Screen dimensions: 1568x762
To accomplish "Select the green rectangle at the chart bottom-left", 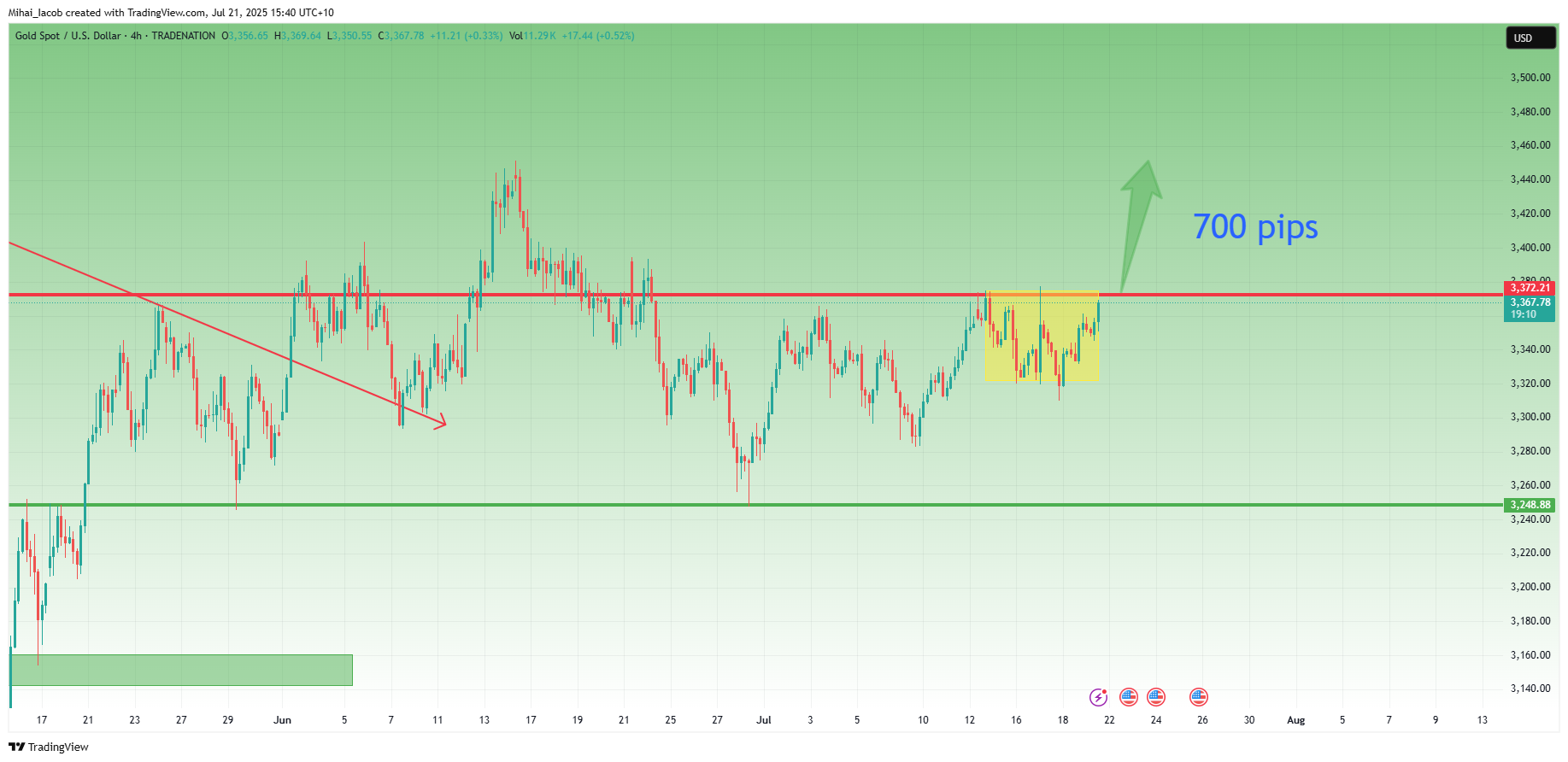I will [181, 670].
